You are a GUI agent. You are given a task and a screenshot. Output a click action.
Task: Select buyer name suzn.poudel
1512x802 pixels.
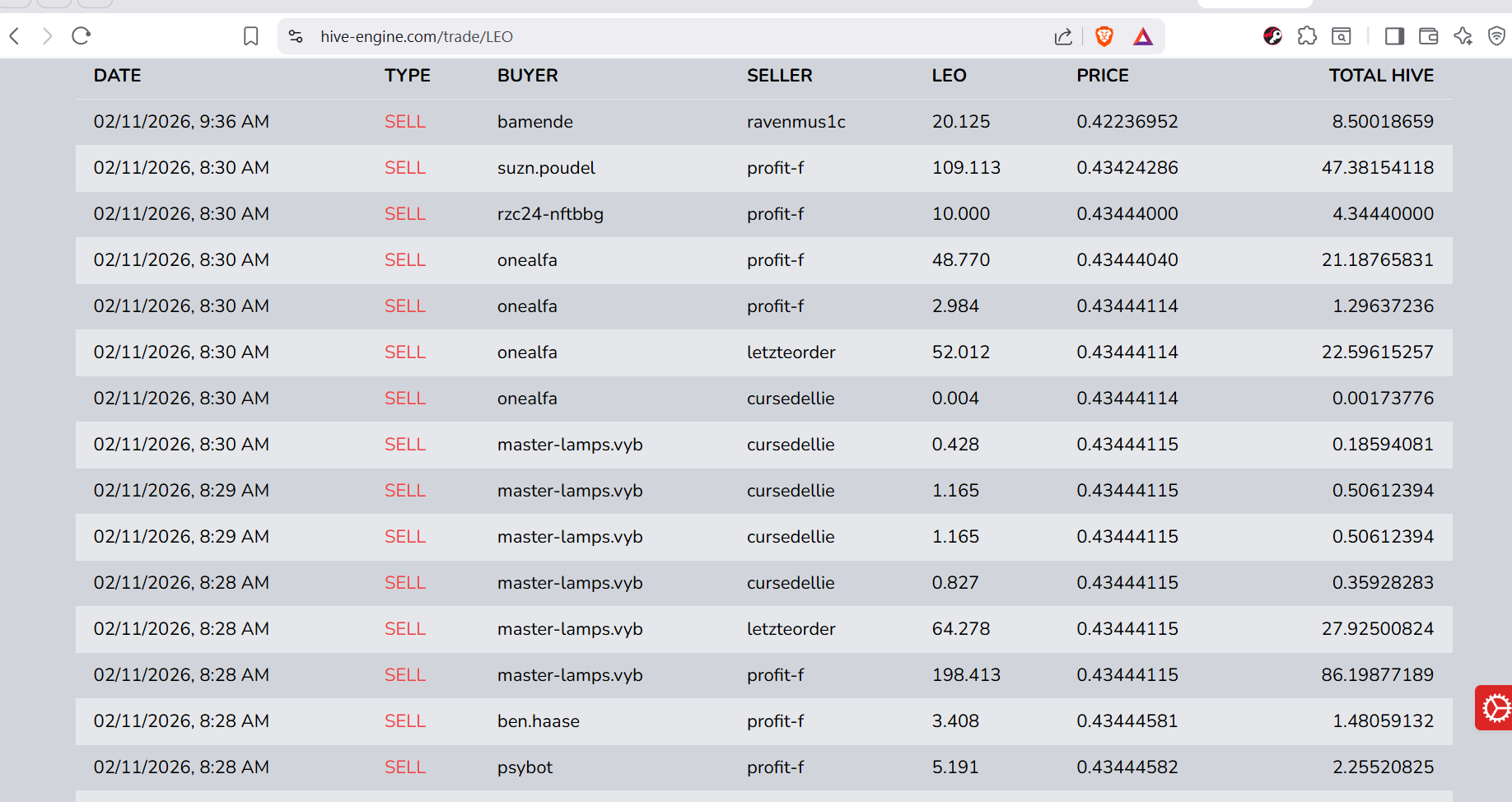[546, 168]
